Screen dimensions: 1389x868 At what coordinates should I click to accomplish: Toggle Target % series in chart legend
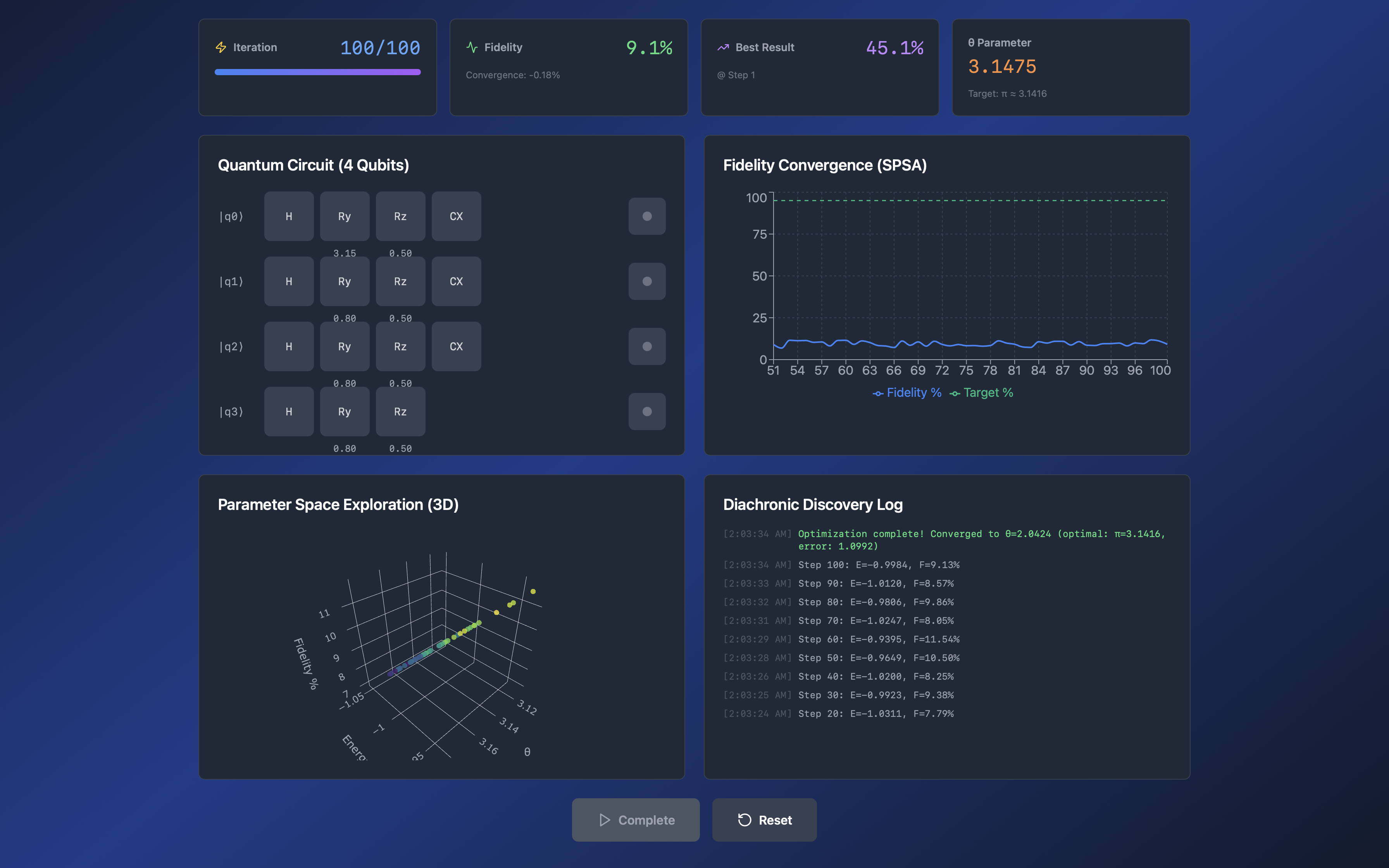coord(981,393)
